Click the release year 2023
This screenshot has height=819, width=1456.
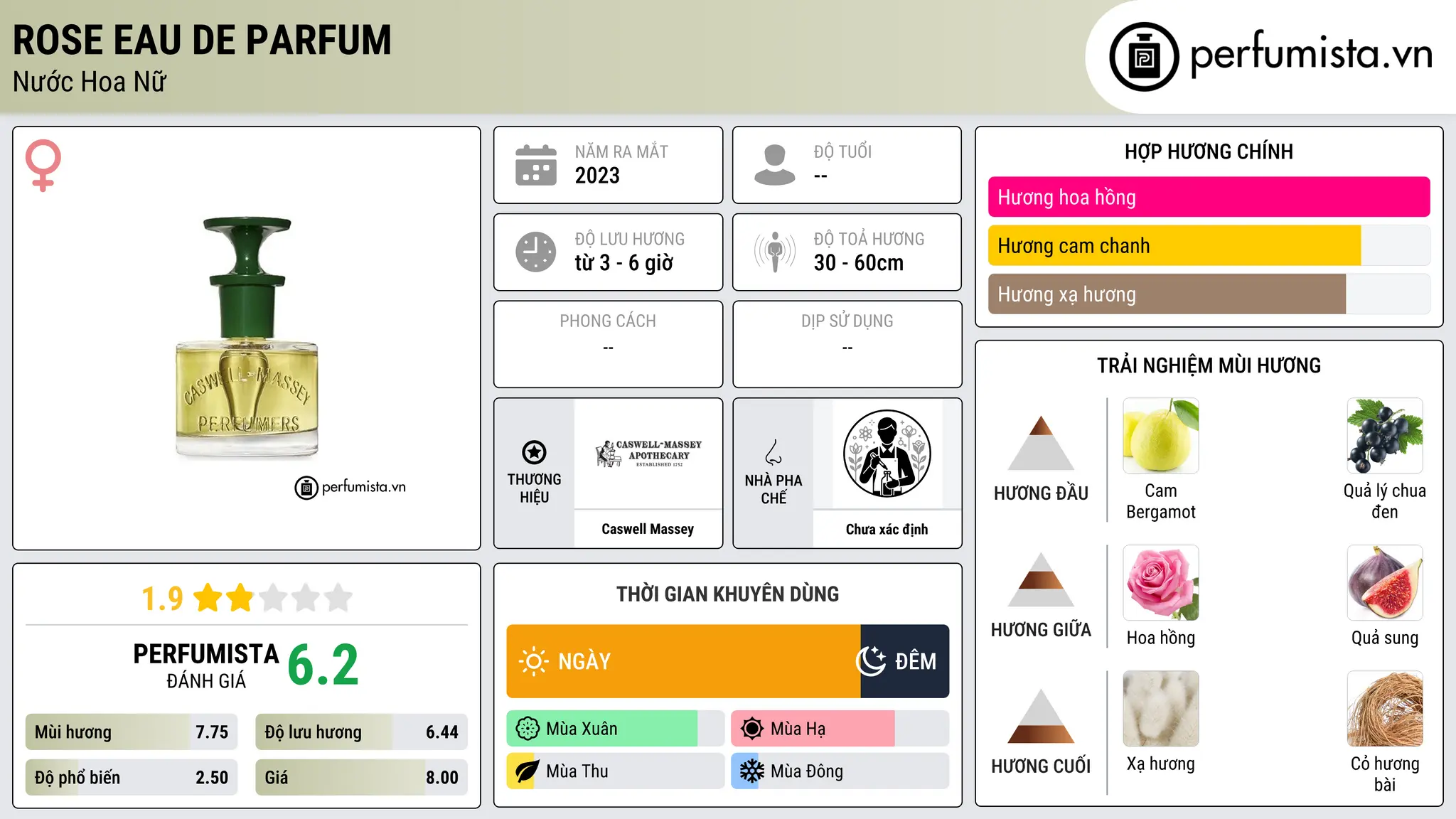pyautogui.click(x=597, y=176)
